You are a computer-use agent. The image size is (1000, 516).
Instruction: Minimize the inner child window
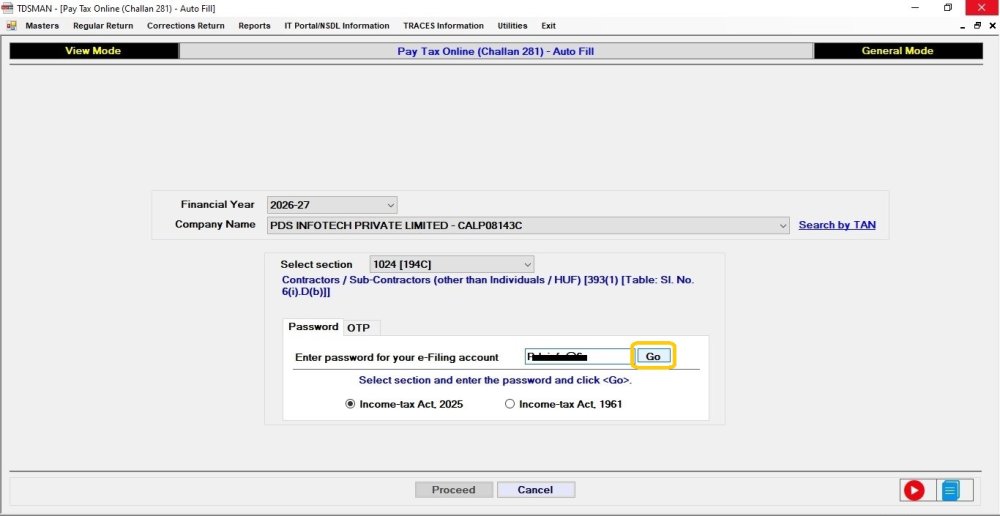[962, 26]
